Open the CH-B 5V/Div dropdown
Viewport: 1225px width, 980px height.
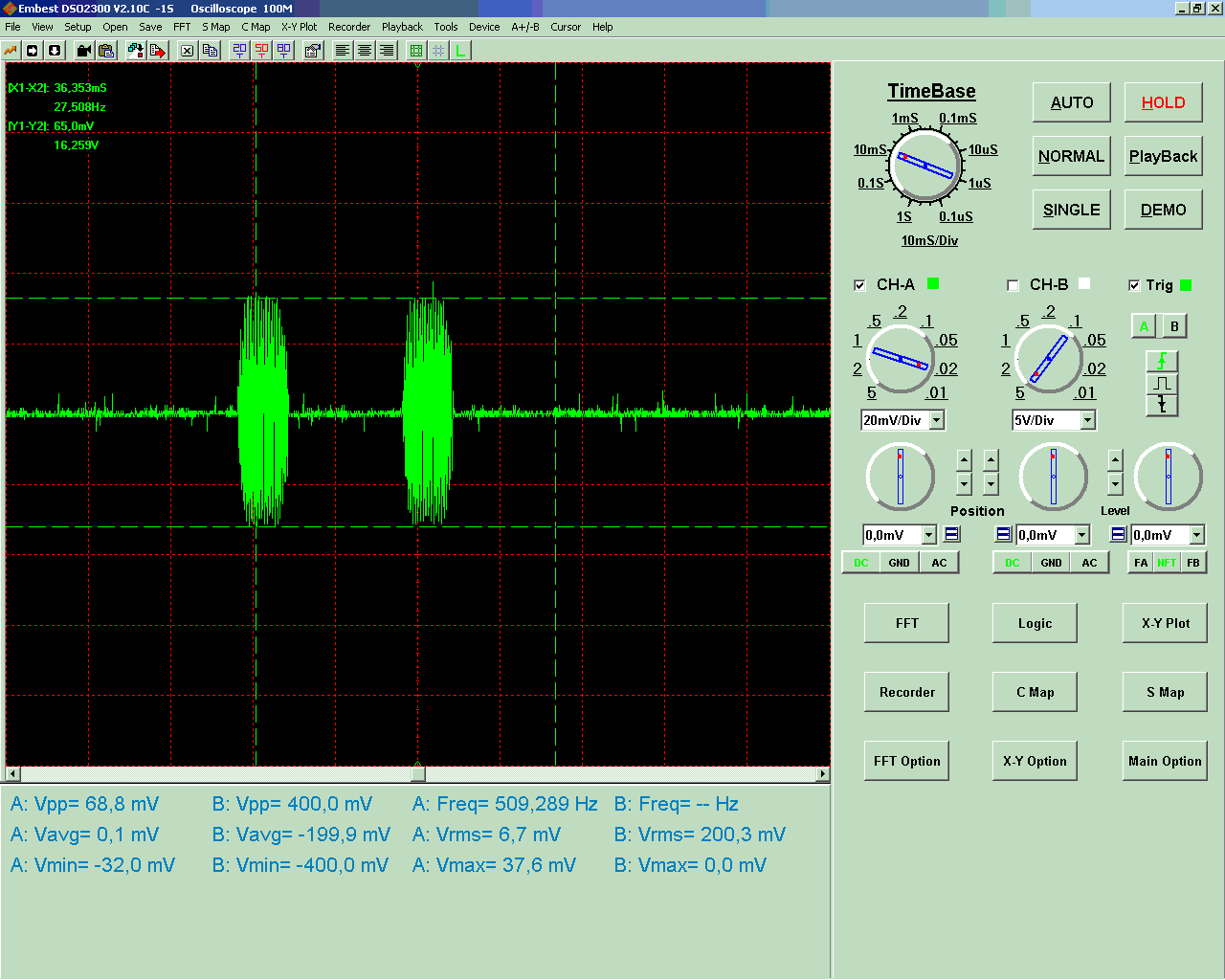pyautogui.click(x=1087, y=420)
